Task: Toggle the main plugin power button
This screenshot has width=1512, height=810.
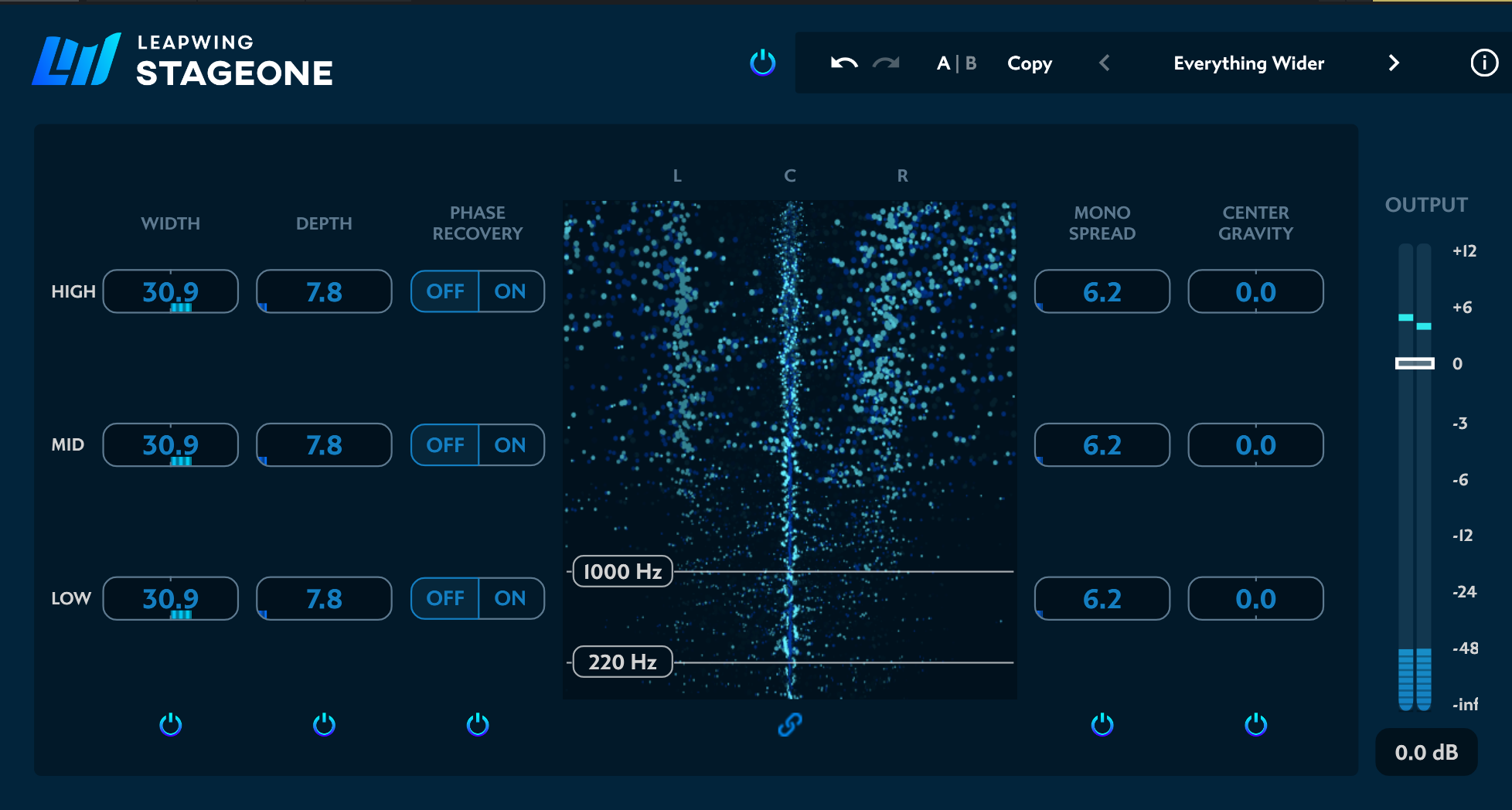Action: pyautogui.click(x=763, y=63)
